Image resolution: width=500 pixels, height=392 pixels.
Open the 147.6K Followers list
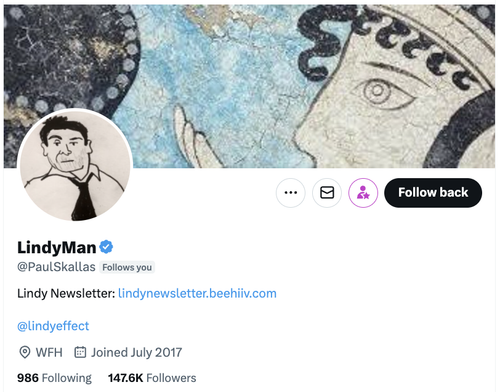tap(152, 378)
